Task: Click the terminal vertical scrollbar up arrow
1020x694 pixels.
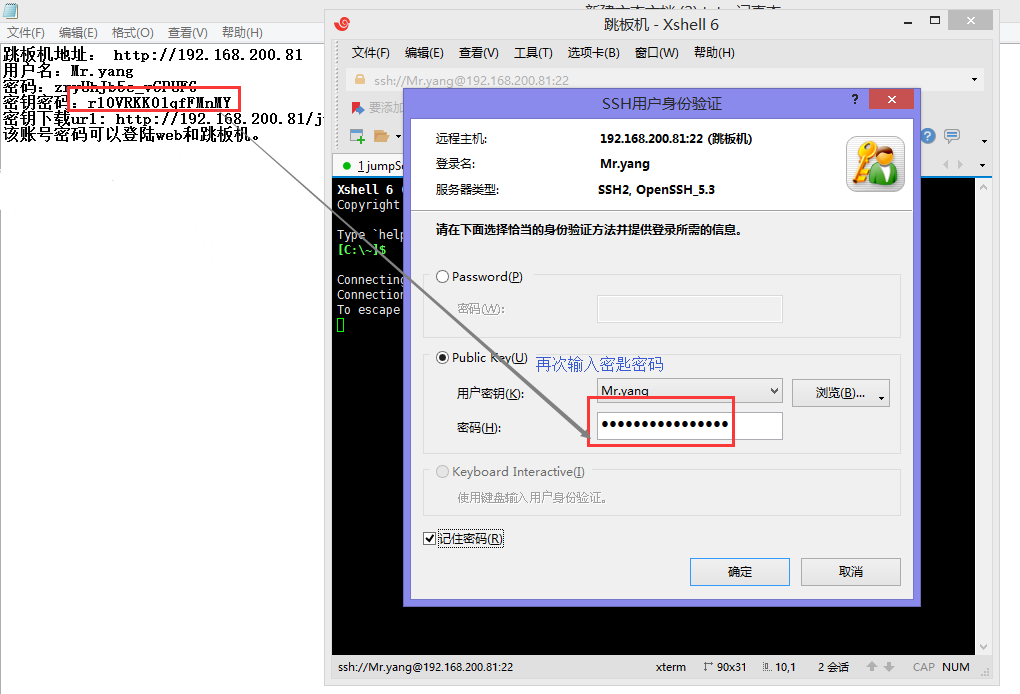Action: (984, 187)
